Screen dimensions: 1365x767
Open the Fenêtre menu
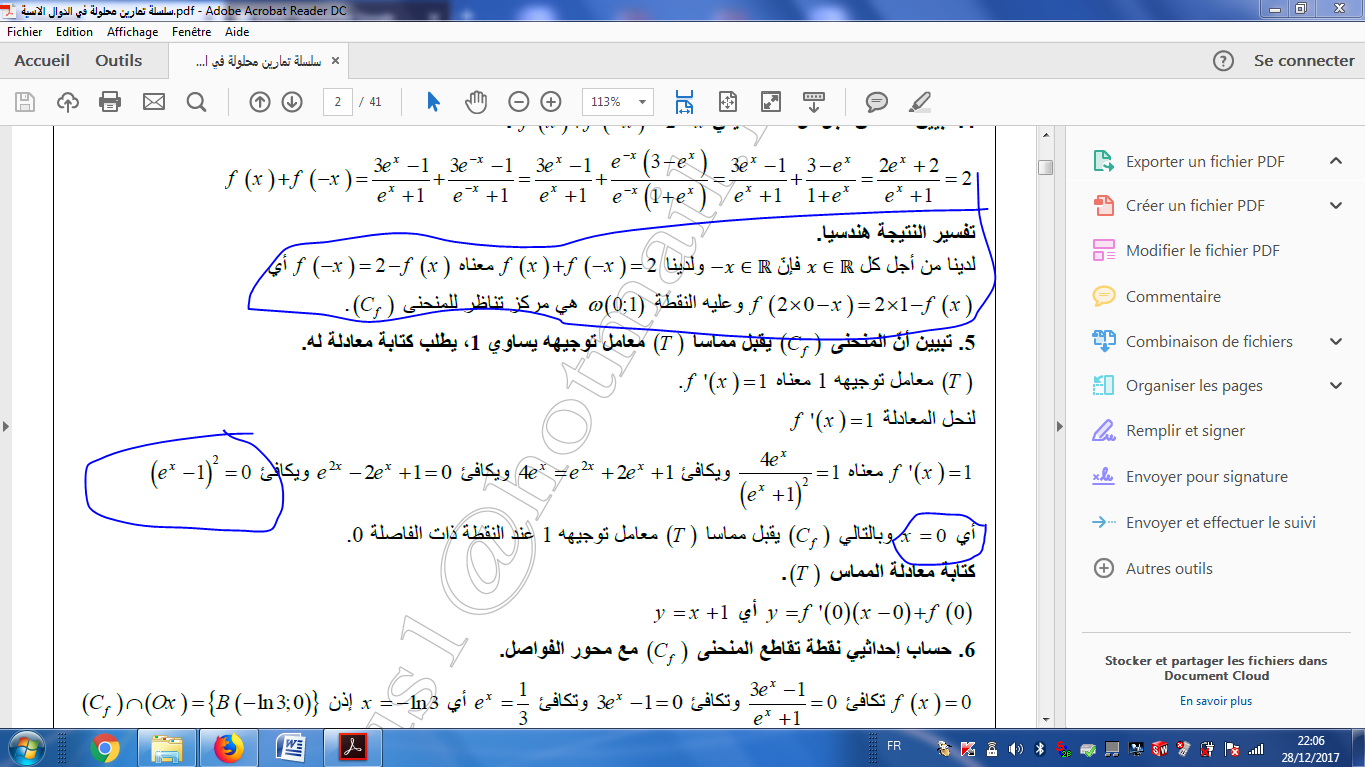(x=192, y=32)
